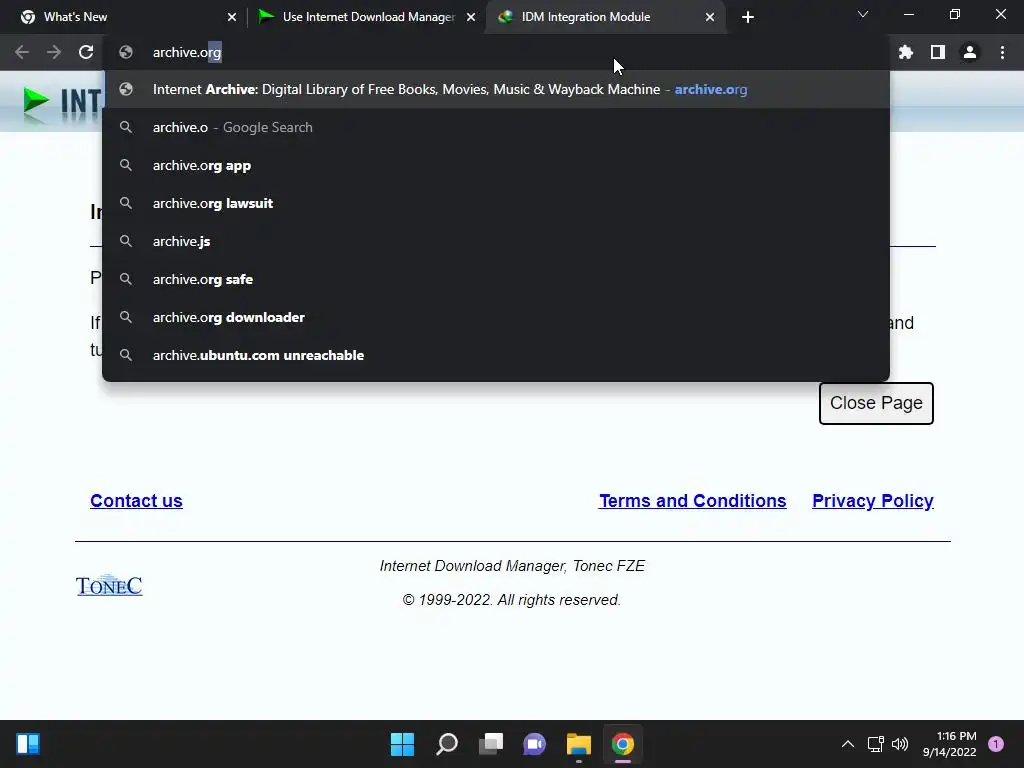This screenshot has width=1024, height=768.
Task: Open the Extensions puzzle icon
Action: pos(906,52)
